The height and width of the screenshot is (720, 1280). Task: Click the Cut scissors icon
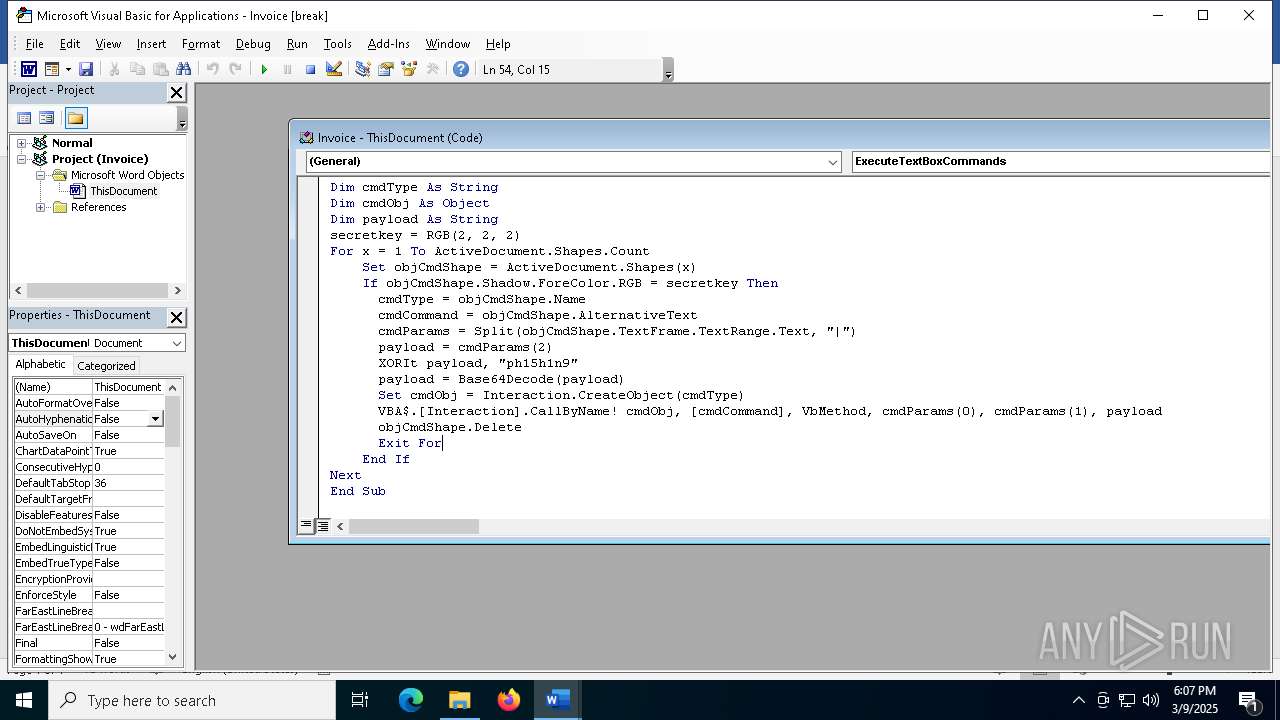pos(114,69)
